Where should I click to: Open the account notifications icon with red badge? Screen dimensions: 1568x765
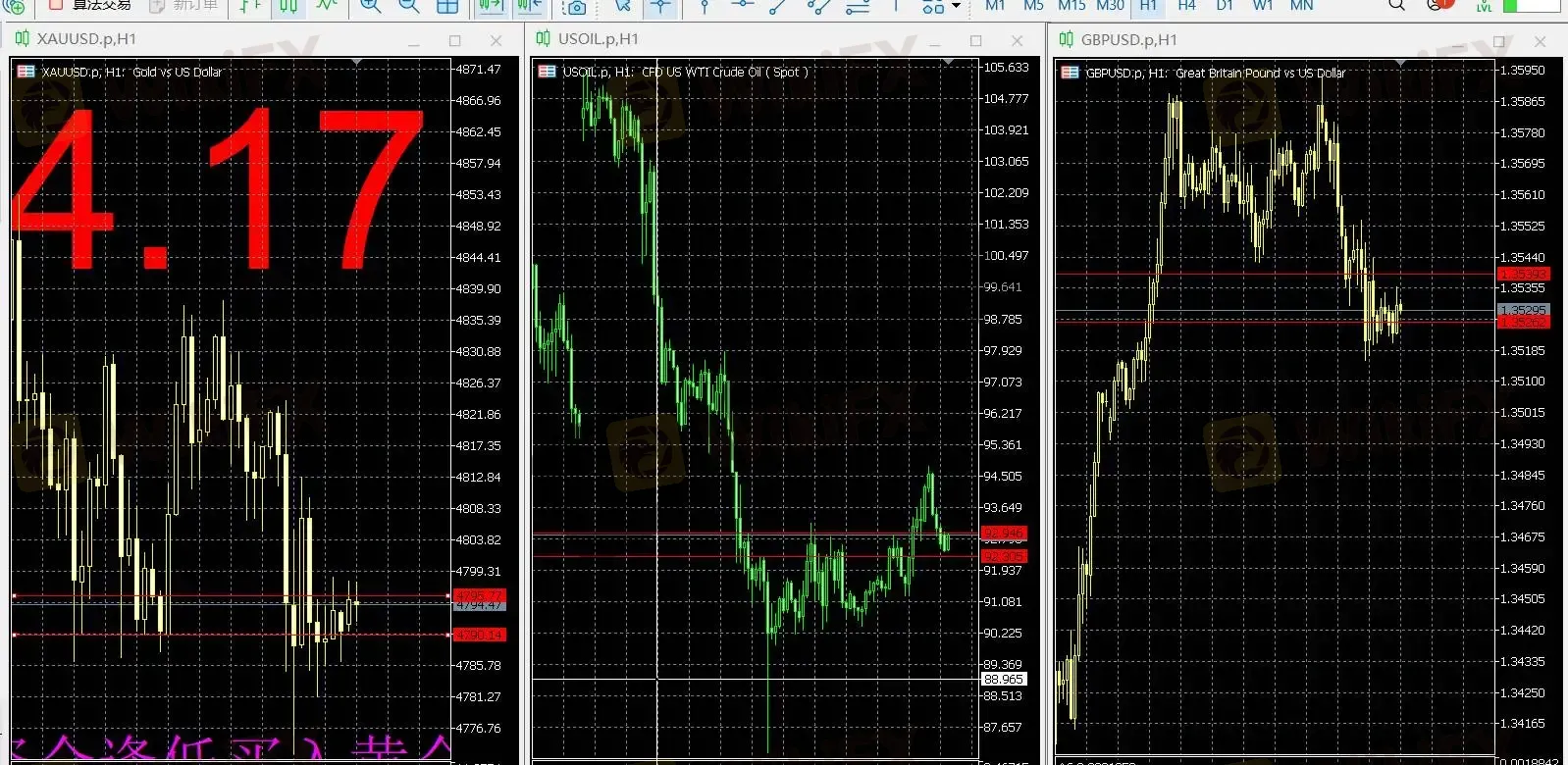click(x=1437, y=5)
